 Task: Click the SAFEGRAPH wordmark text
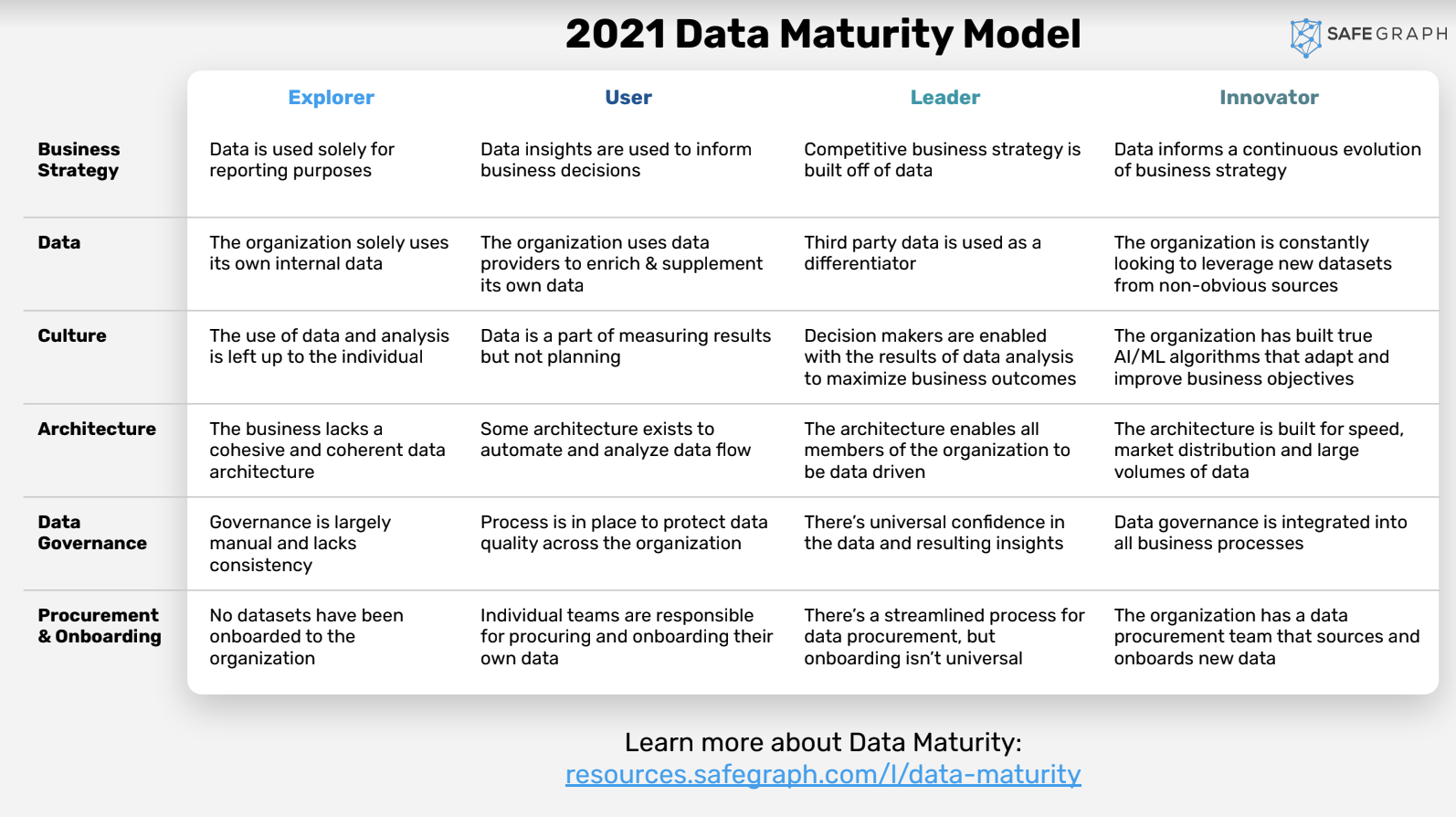1387,34
